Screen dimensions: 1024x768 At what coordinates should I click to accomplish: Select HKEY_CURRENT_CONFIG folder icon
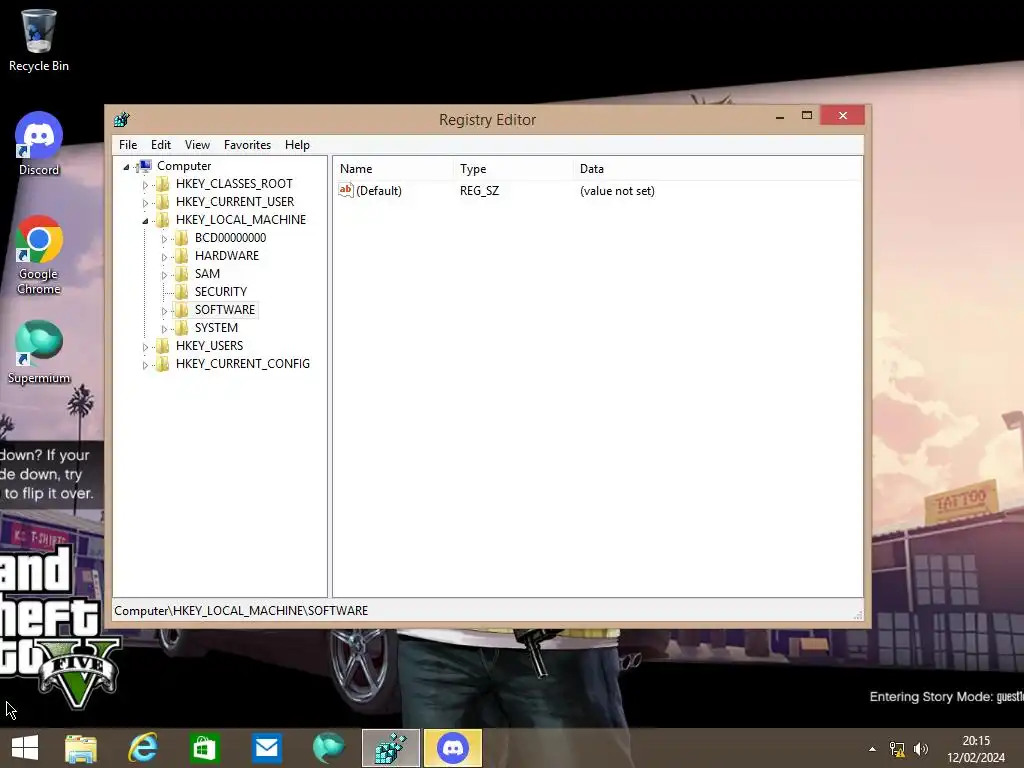tap(163, 364)
